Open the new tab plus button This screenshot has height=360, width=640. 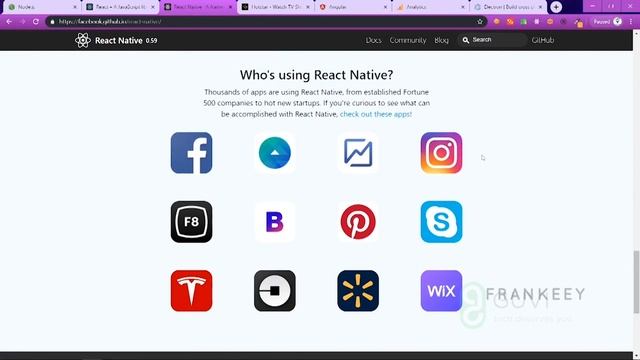tap(556, 7)
